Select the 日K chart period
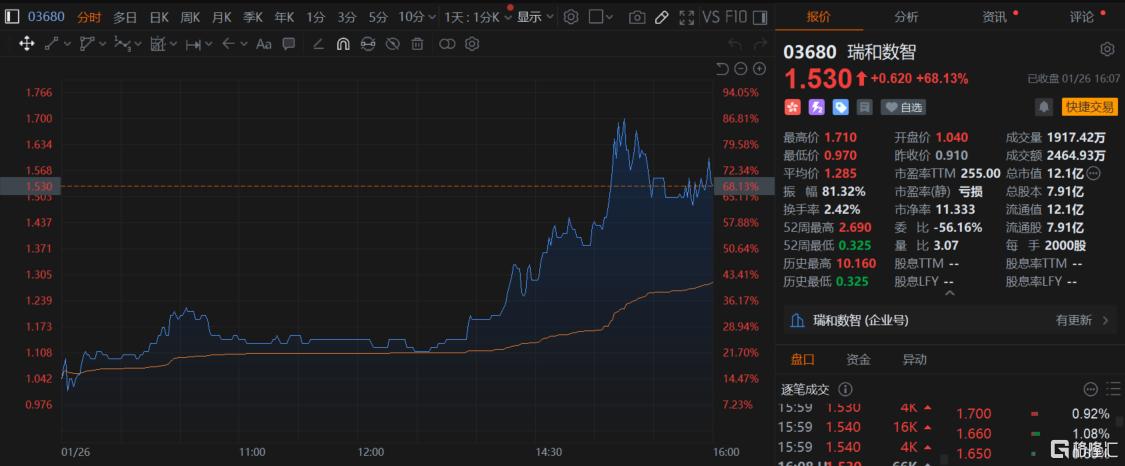The height and width of the screenshot is (466, 1125). [159, 17]
